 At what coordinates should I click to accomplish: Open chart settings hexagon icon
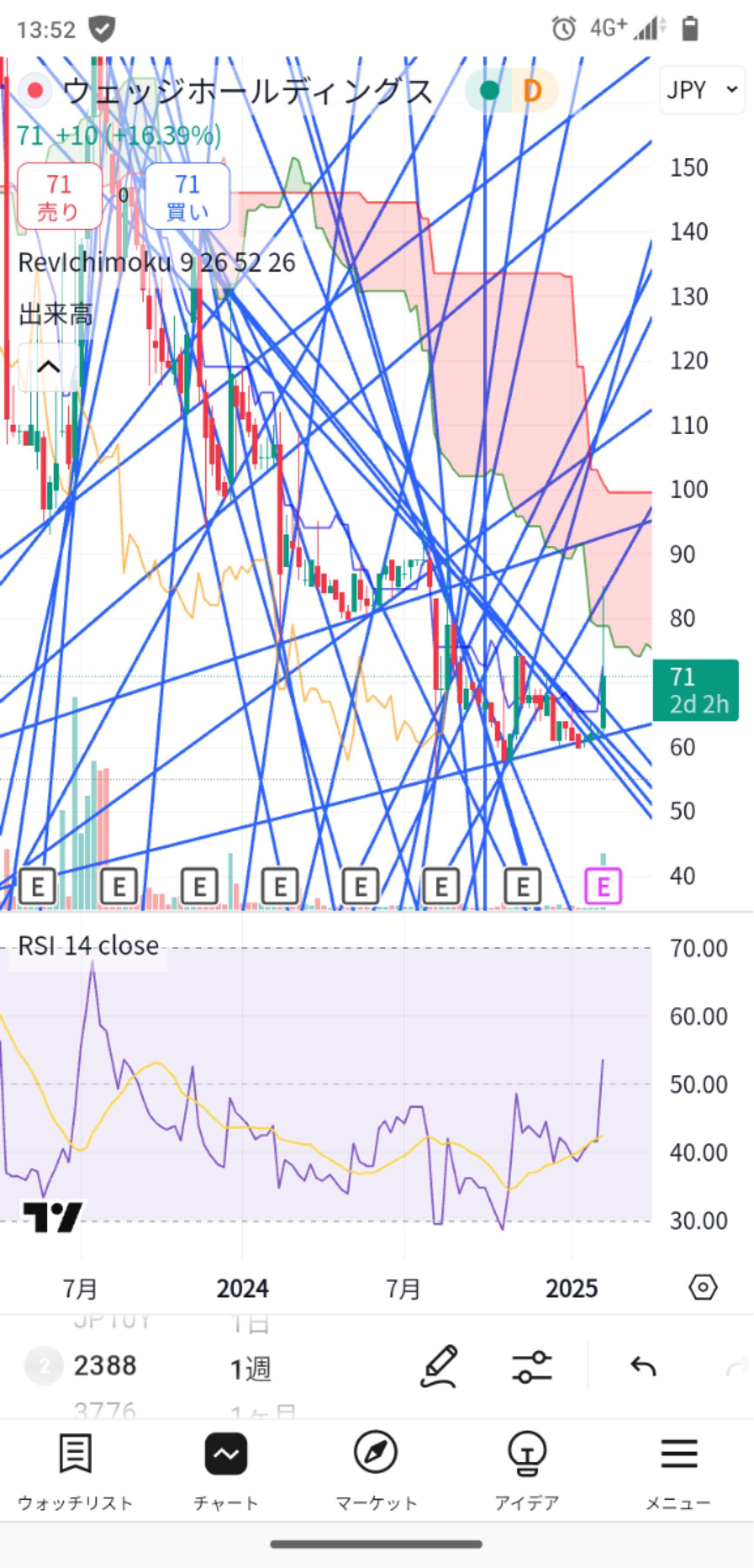[x=703, y=1288]
